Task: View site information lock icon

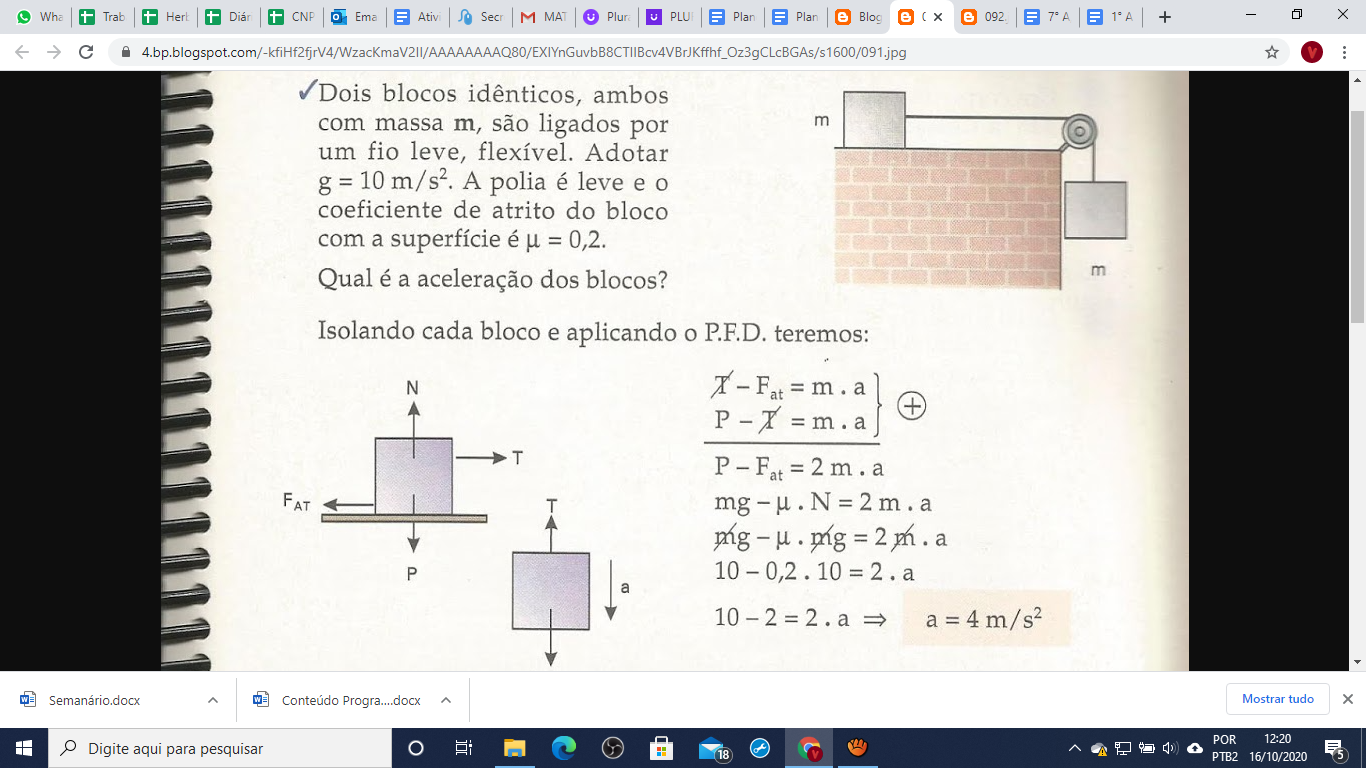Action: (x=126, y=52)
